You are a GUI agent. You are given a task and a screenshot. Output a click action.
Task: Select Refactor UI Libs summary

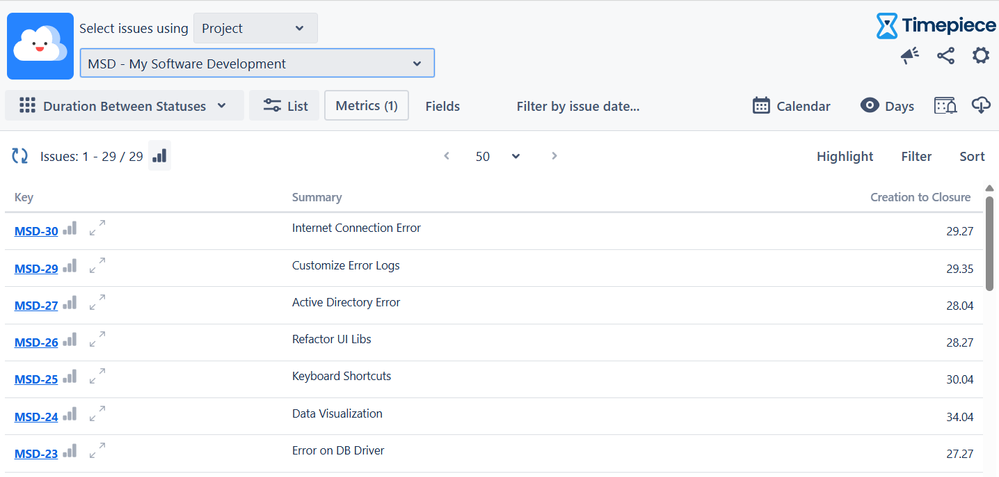(x=331, y=339)
